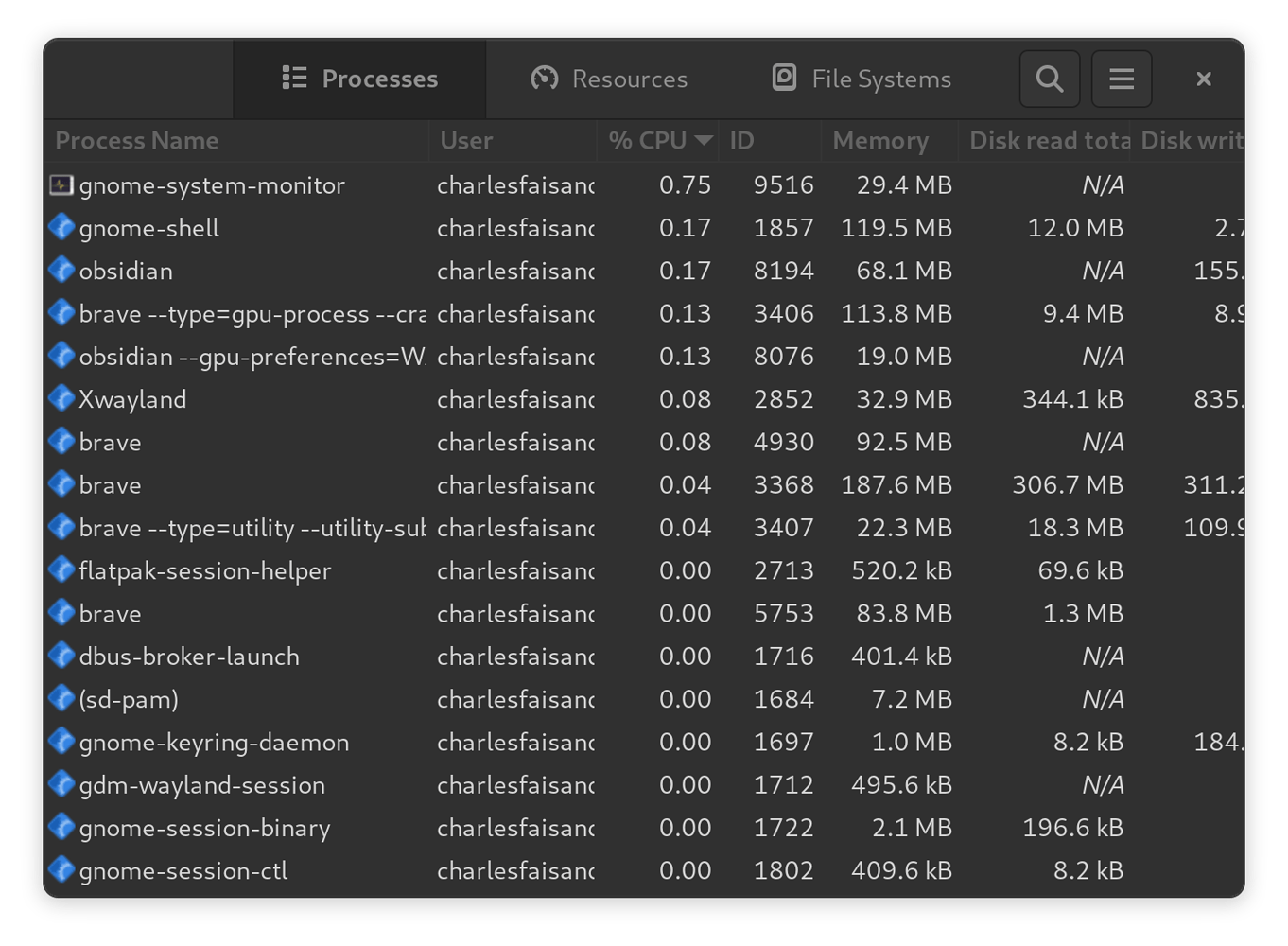Click the gnome-session-ctl icon
This screenshot has width=1288, height=946.
point(61,869)
